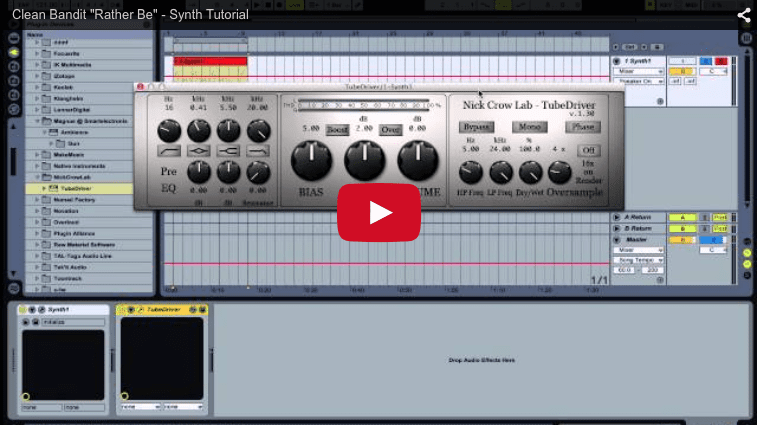Open the second file browser icon in sidebar
This screenshot has width=757, height=425.
click(x=14, y=81)
